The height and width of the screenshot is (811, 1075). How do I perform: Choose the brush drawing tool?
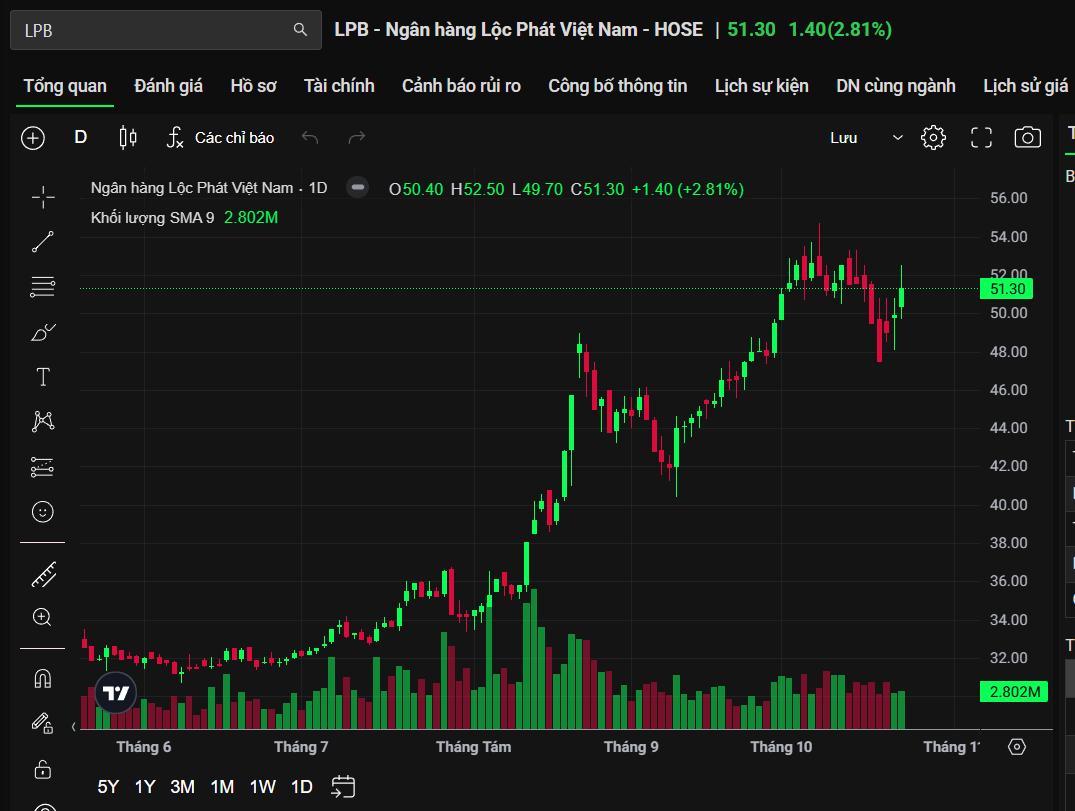click(x=43, y=332)
